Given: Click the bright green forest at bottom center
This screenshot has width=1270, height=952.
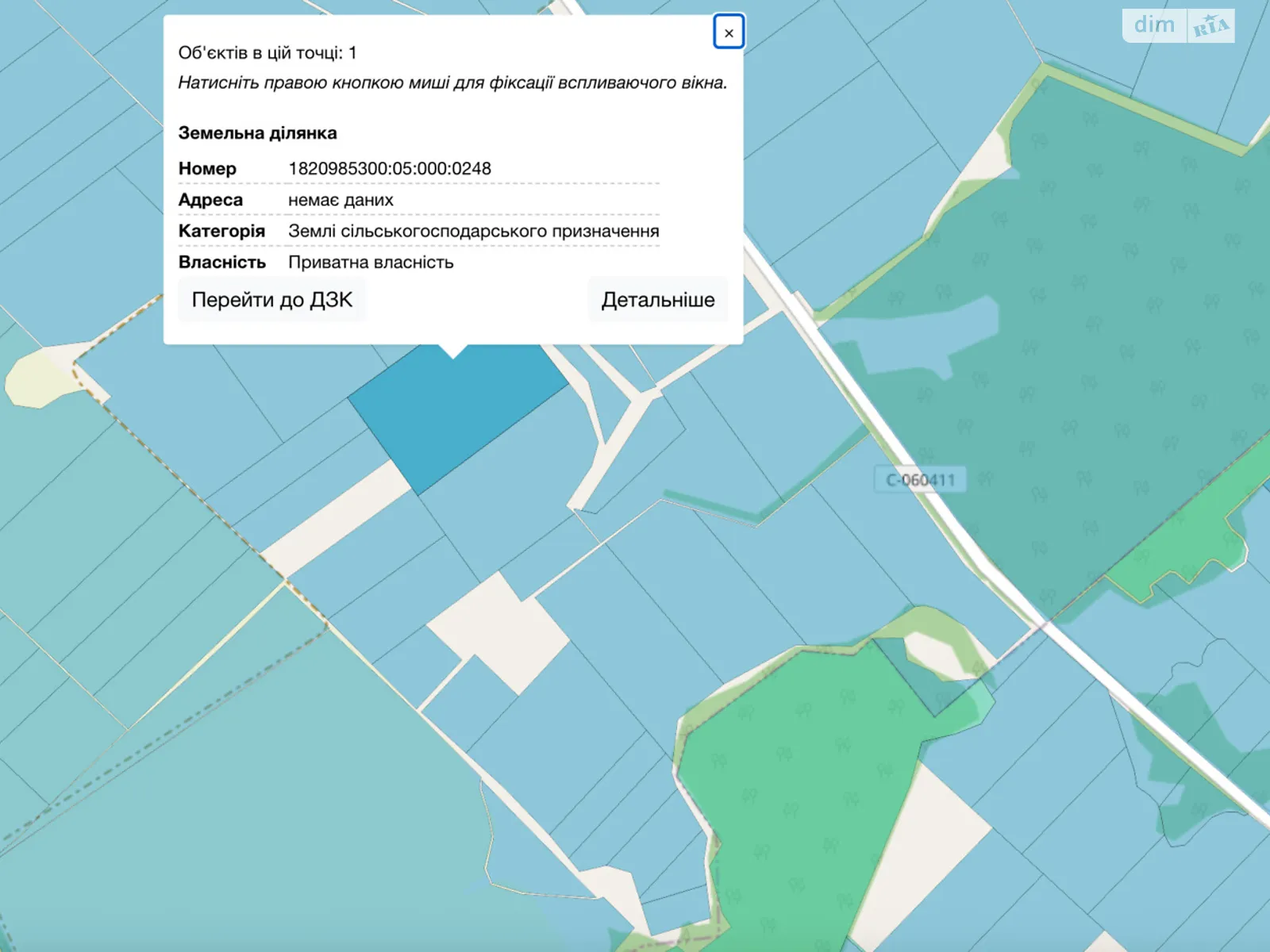Looking at the screenshot, I should click(794, 793).
